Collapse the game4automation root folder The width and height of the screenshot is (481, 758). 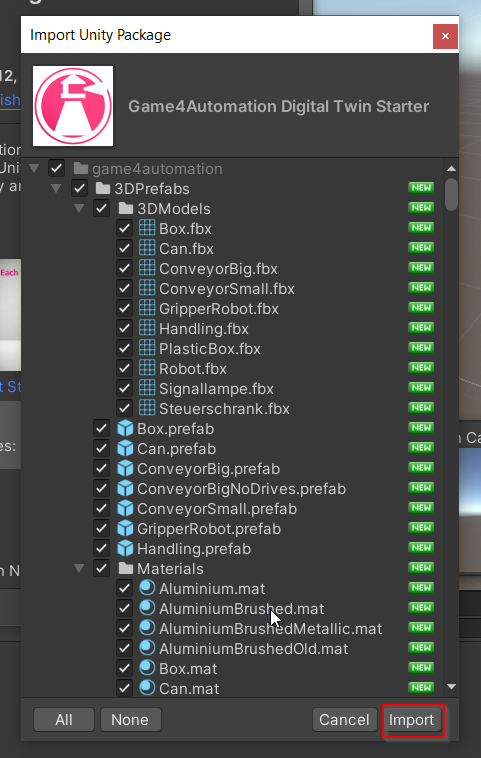(34, 168)
